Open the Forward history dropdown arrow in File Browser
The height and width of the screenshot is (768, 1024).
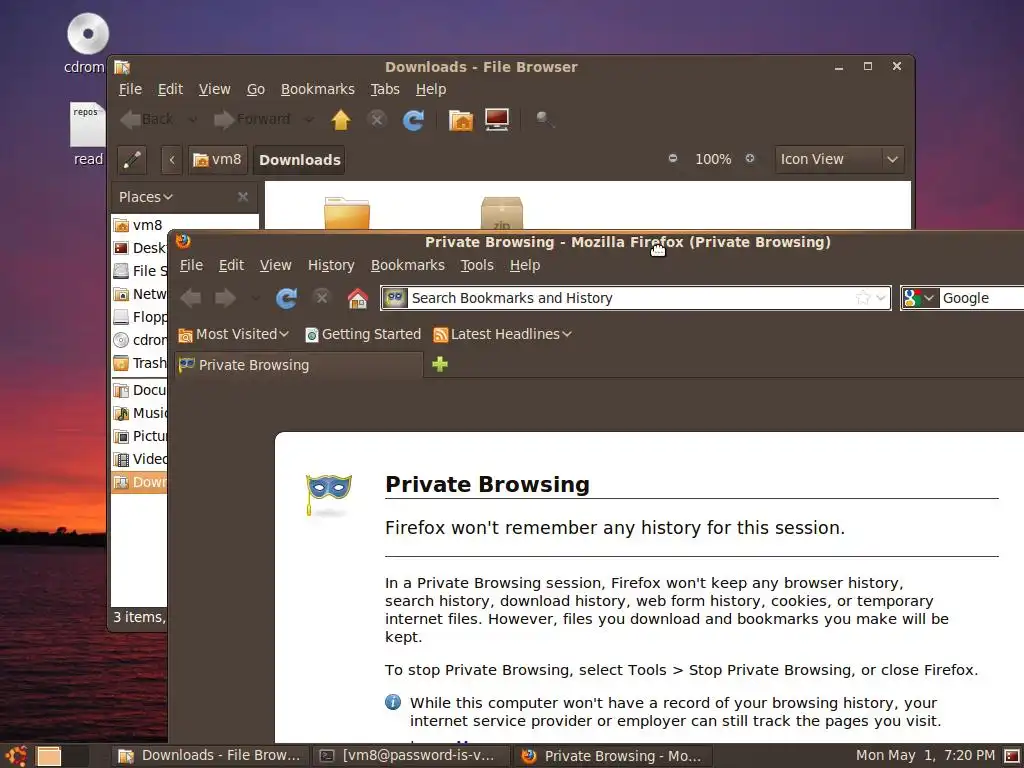pyautogui.click(x=309, y=120)
